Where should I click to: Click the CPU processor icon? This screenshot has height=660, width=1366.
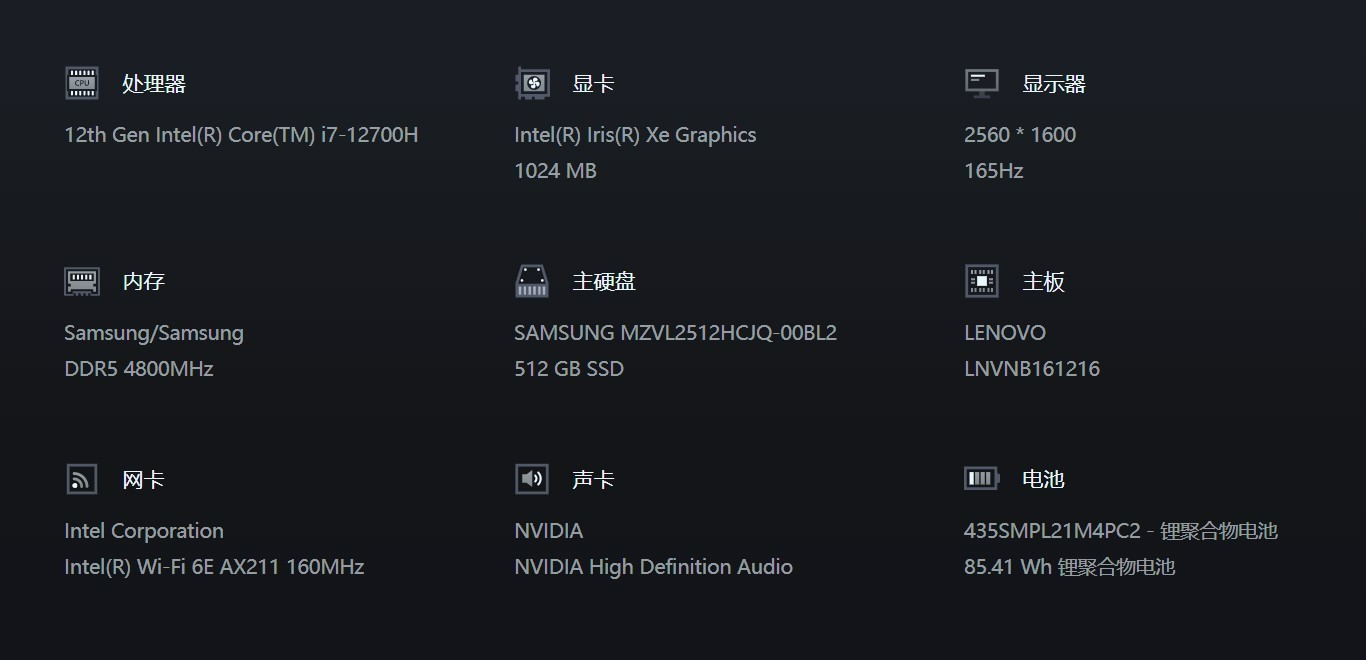coord(82,83)
